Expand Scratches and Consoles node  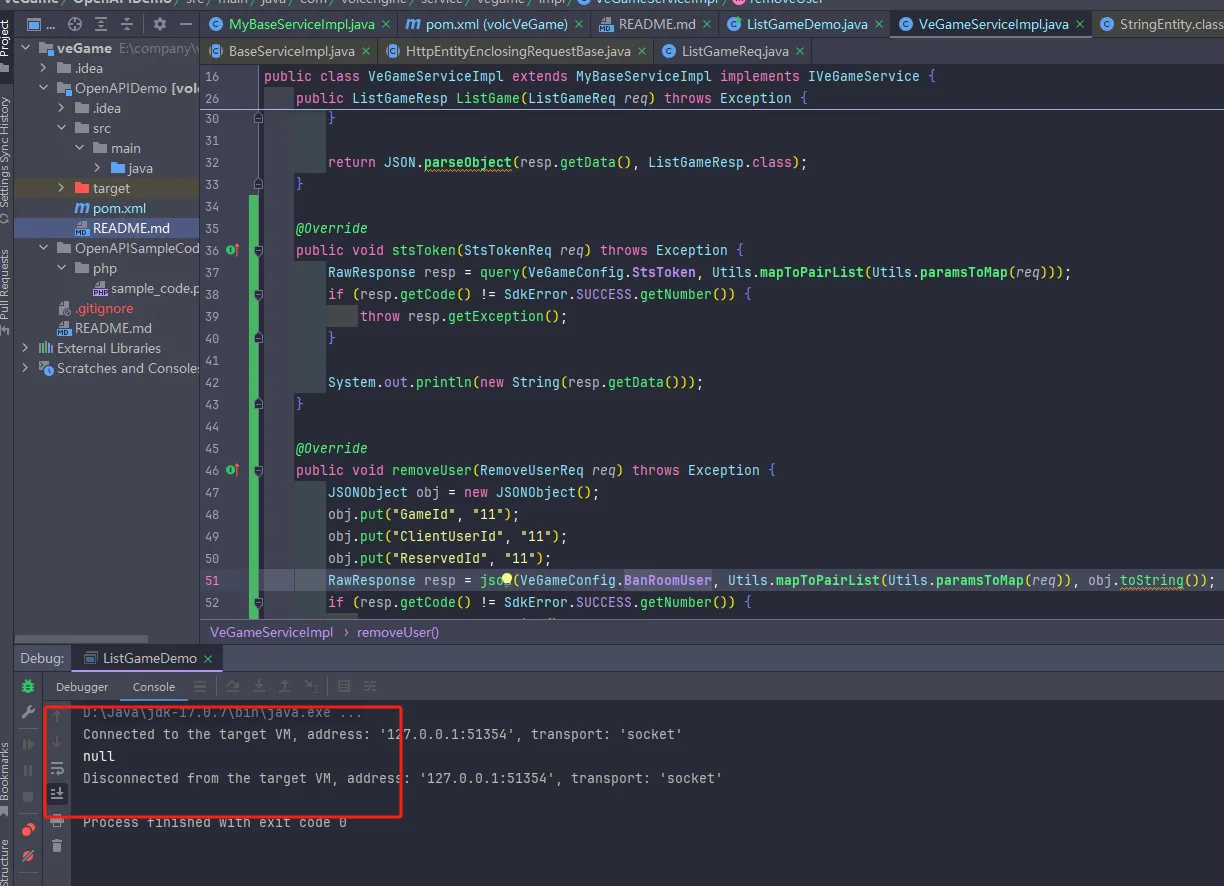26,368
